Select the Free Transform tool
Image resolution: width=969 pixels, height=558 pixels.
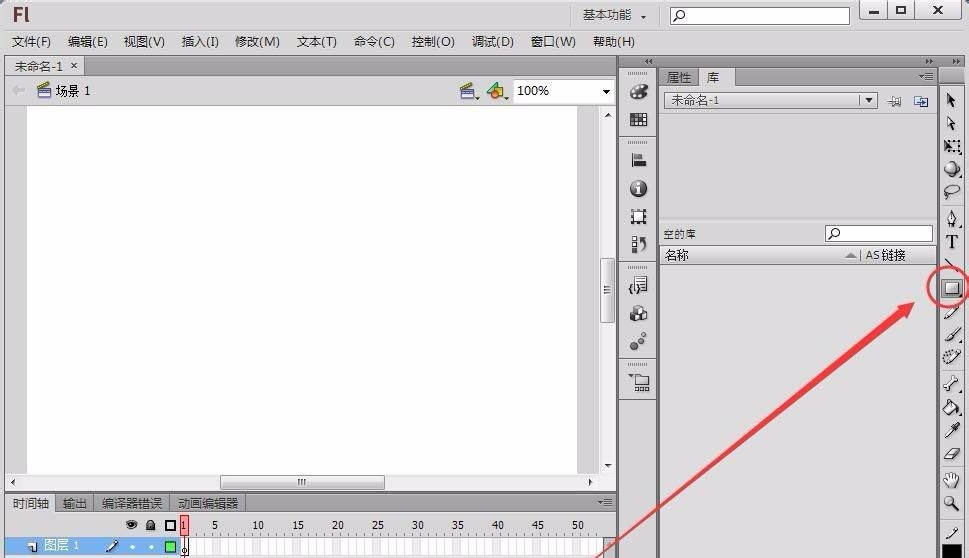tap(952, 146)
